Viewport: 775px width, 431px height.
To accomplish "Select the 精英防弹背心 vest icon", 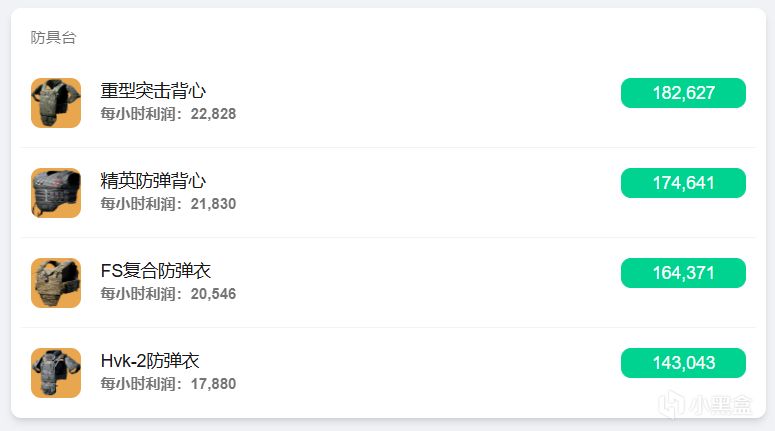I will [x=56, y=193].
